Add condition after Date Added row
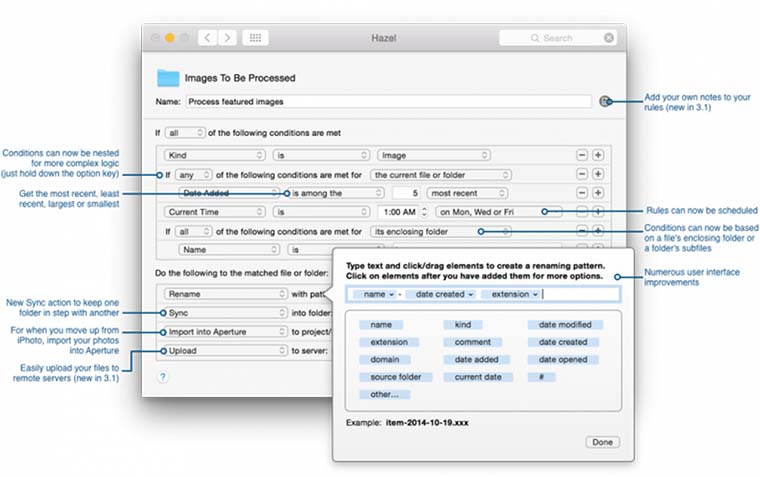This screenshot has height=477, width=760. [598, 193]
